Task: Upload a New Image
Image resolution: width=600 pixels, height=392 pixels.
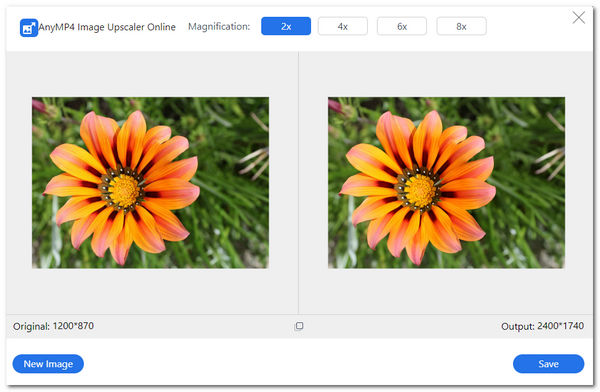Action: pos(48,364)
